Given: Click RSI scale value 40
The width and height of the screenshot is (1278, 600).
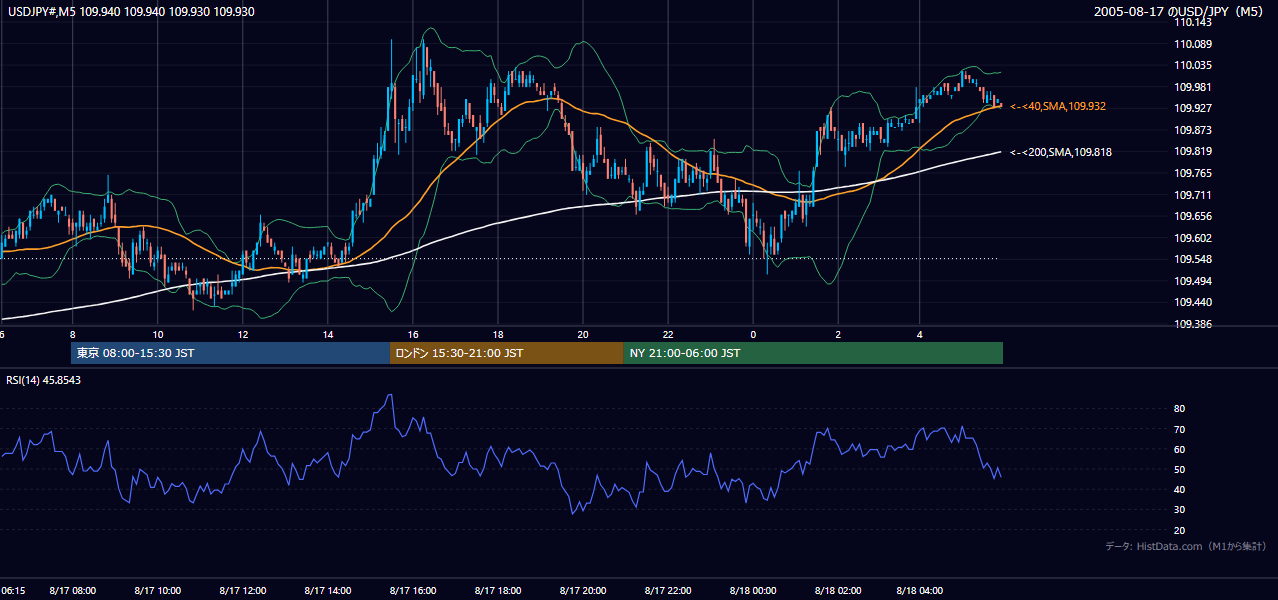Looking at the screenshot, I should pos(1179,489).
